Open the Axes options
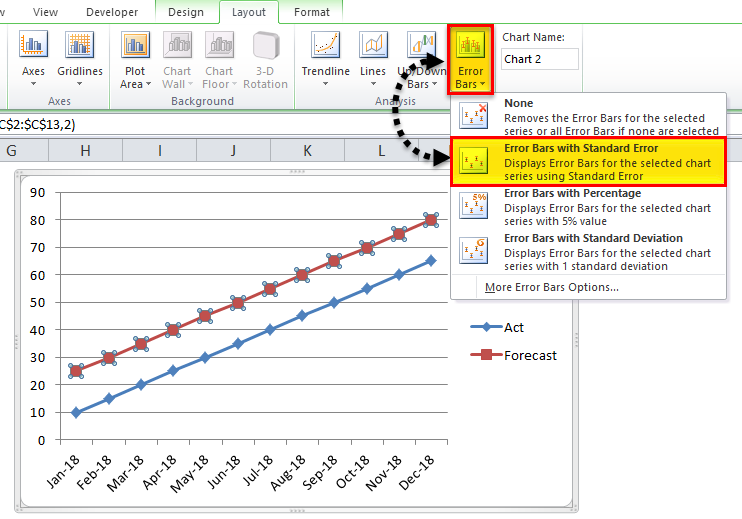 [35, 57]
